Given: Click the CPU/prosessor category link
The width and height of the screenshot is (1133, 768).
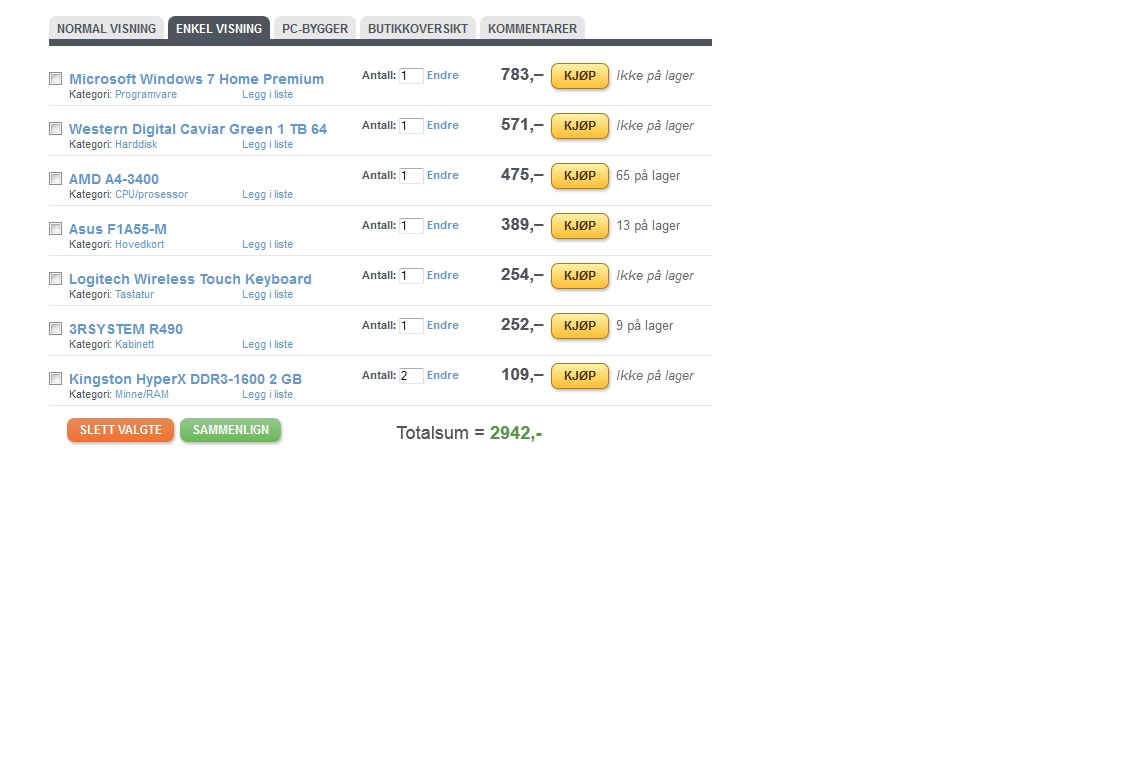Looking at the screenshot, I should [x=151, y=194].
